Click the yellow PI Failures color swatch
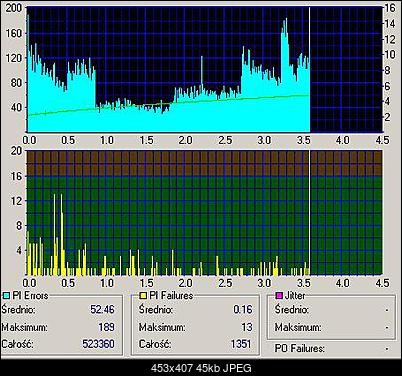Image resolution: width=402 pixels, height=376 pixels. [x=143, y=296]
